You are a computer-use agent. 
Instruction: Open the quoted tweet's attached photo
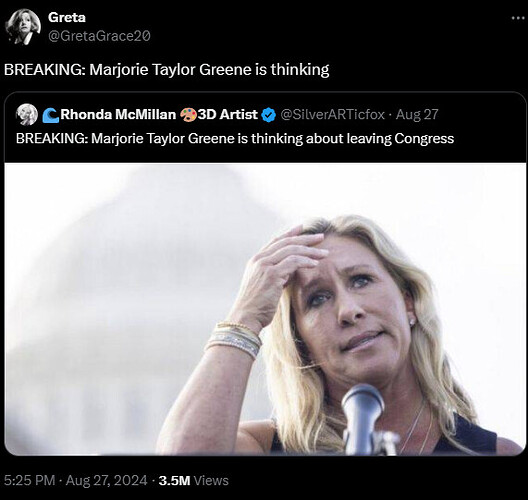tap(265, 309)
